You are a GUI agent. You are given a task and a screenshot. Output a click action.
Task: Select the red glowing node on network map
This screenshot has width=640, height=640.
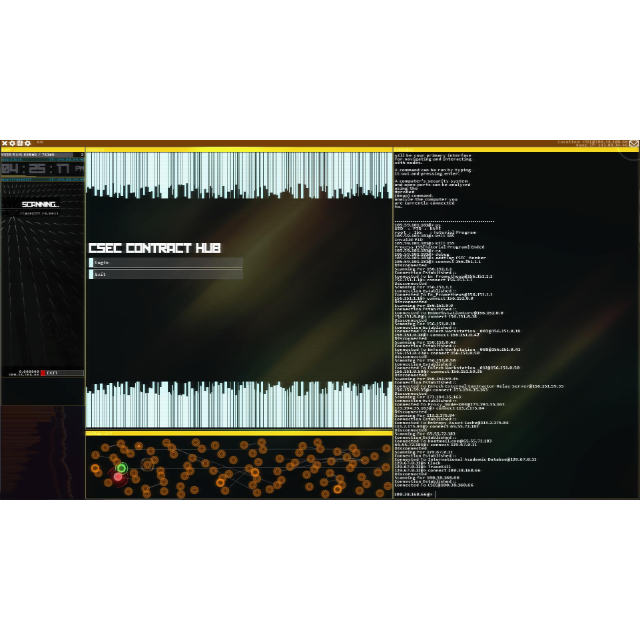118,477
